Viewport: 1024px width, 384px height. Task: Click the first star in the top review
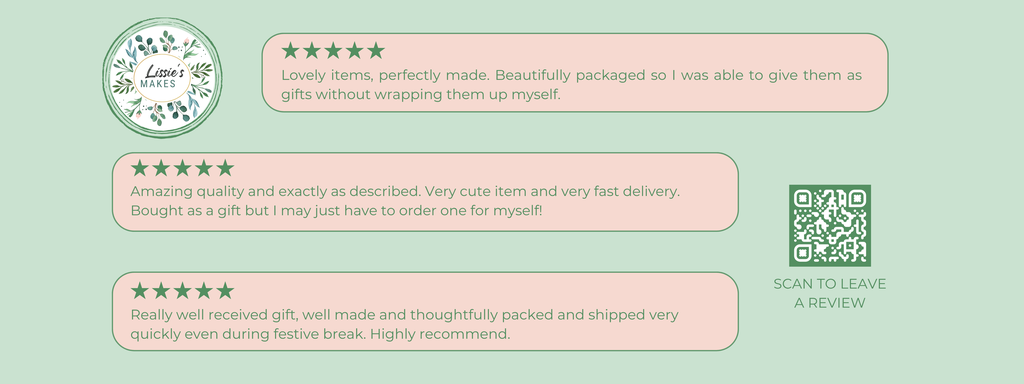pos(291,51)
